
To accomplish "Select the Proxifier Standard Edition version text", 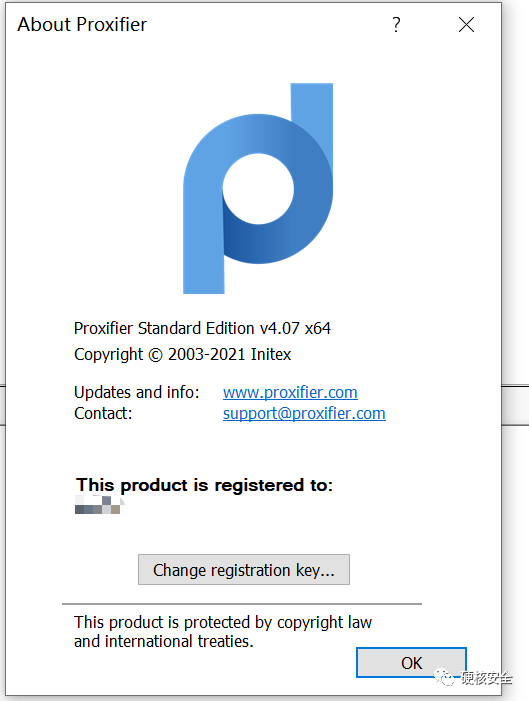I will [202, 328].
